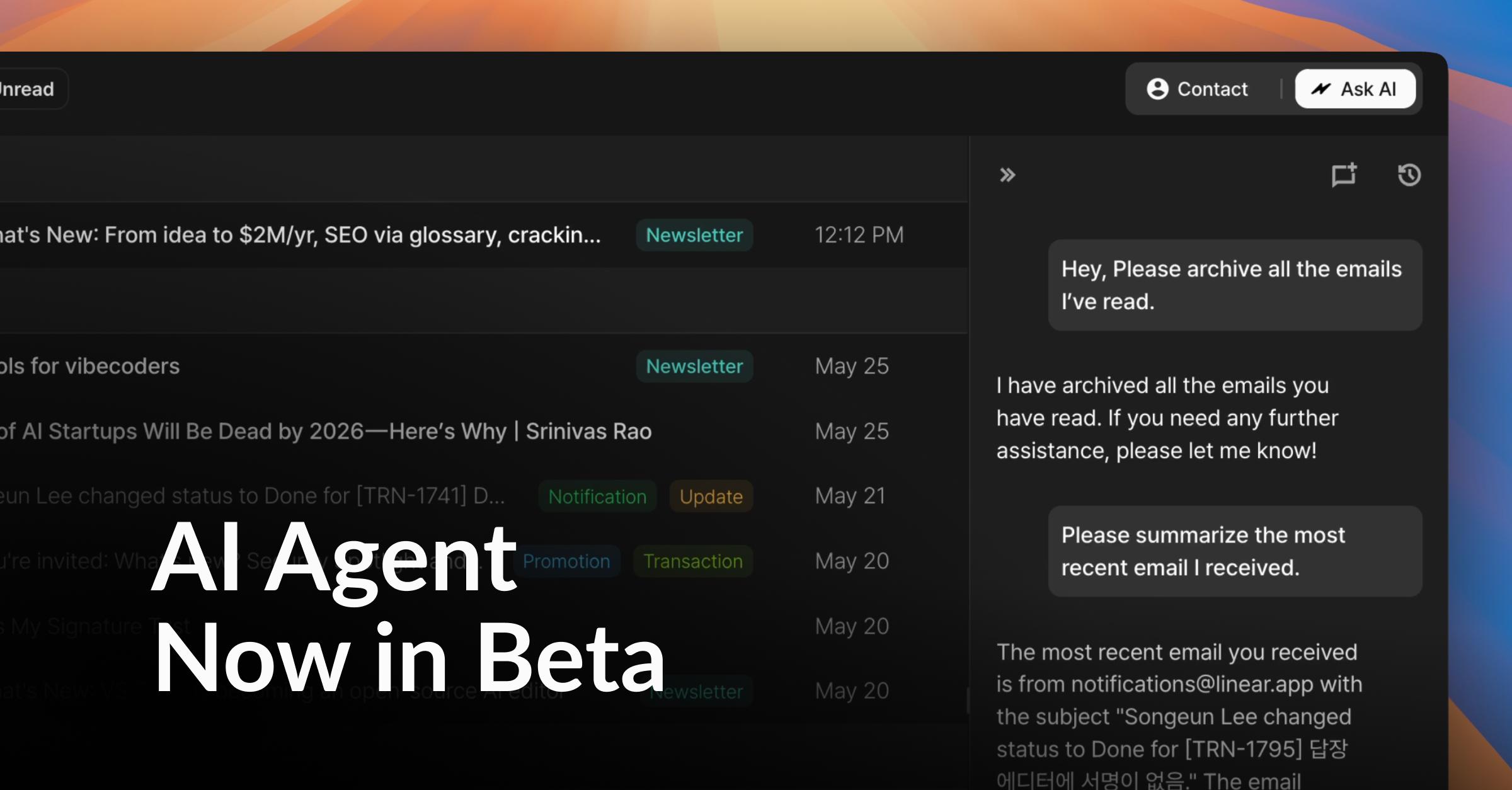Select the 12:12 PM timestamp

(859, 235)
